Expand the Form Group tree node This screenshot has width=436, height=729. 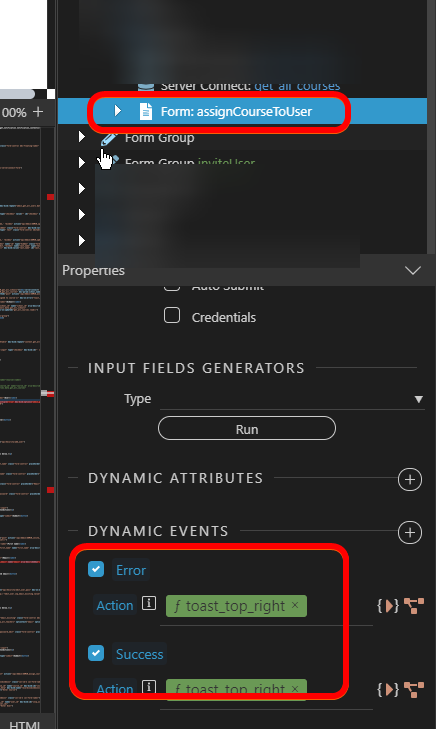tap(82, 137)
